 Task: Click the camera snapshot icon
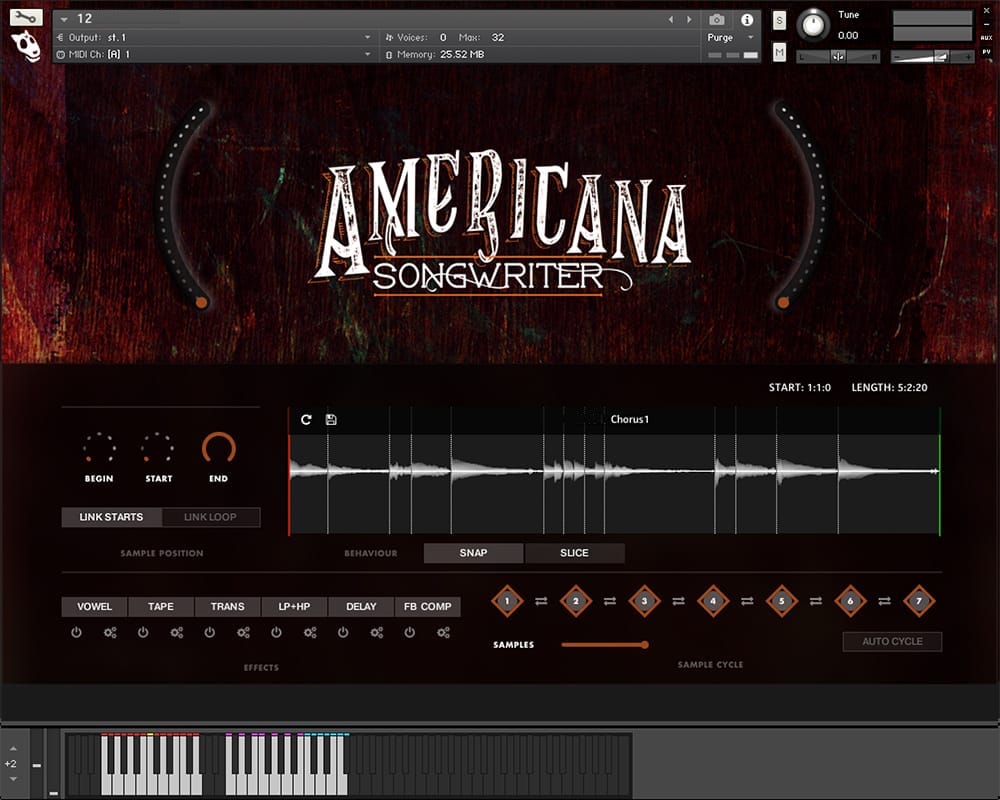716,19
